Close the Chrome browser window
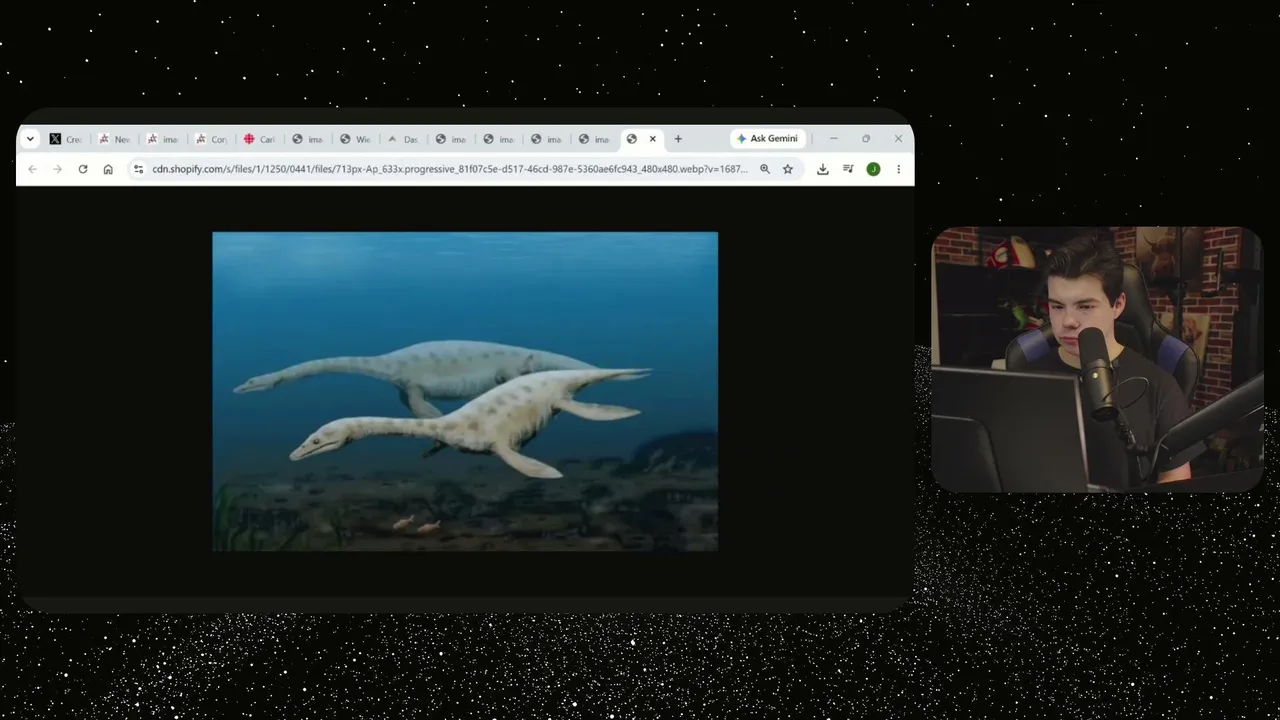Viewport: 1280px width, 720px height. [x=898, y=139]
